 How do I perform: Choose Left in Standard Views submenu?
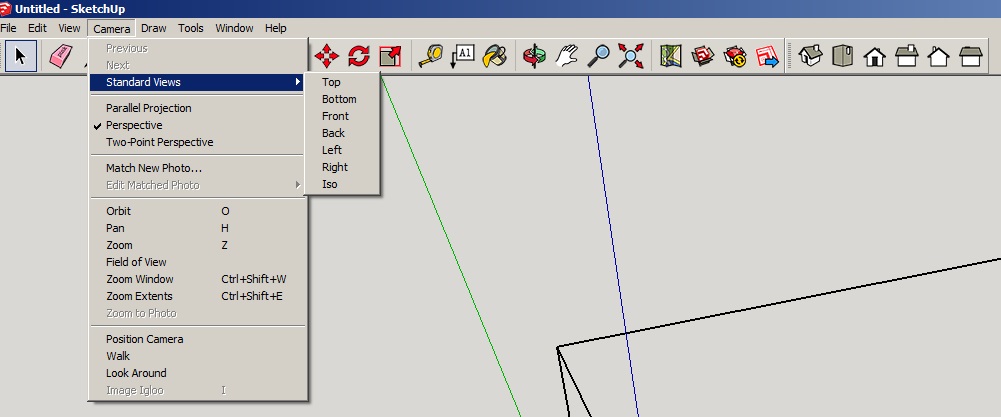(342, 150)
